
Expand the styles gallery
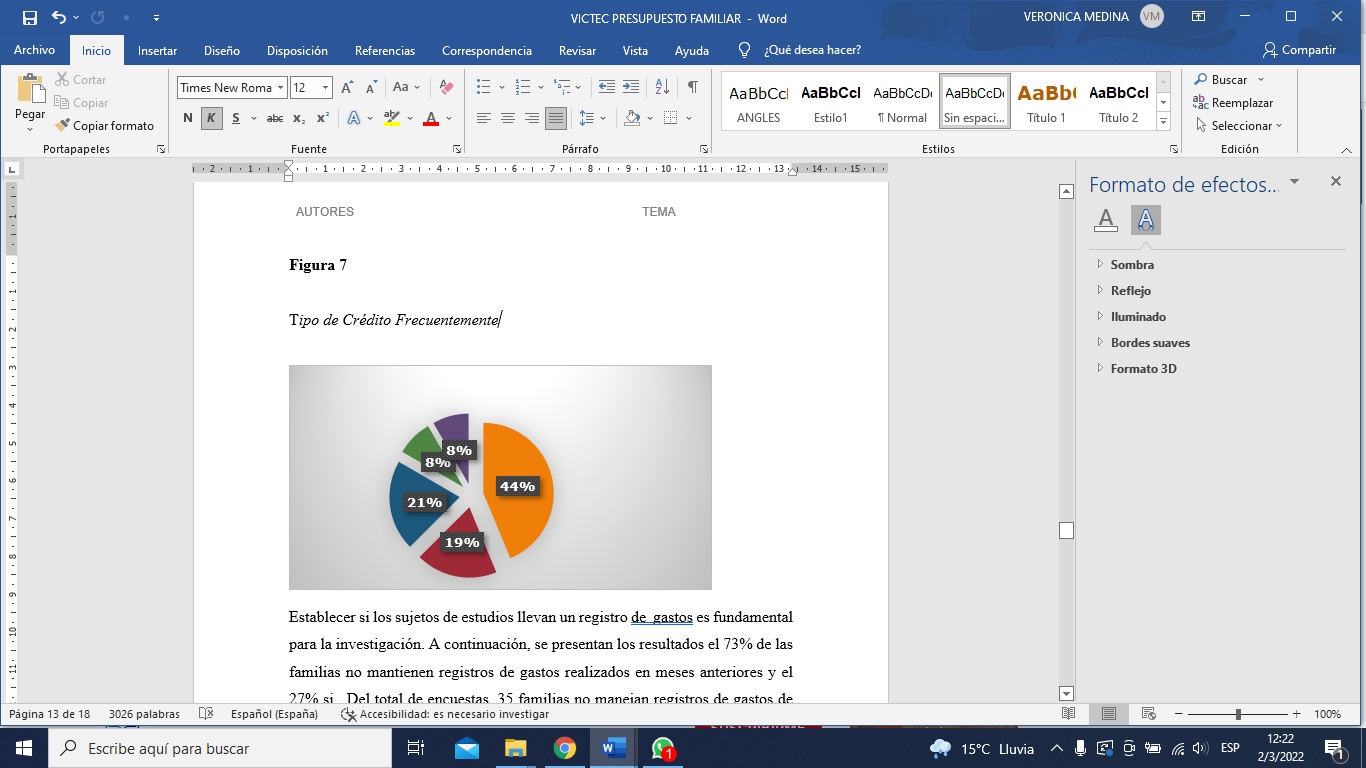pyautogui.click(x=1163, y=122)
